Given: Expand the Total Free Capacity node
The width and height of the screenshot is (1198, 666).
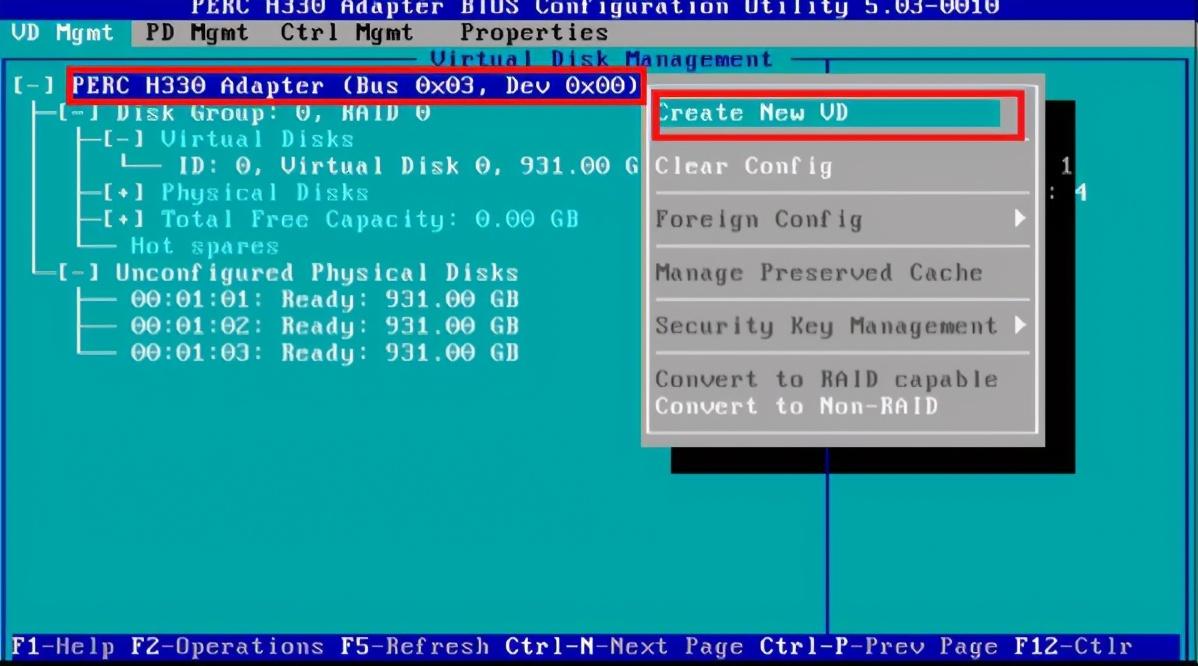Looking at the screenshot, I should coord(124,220).
